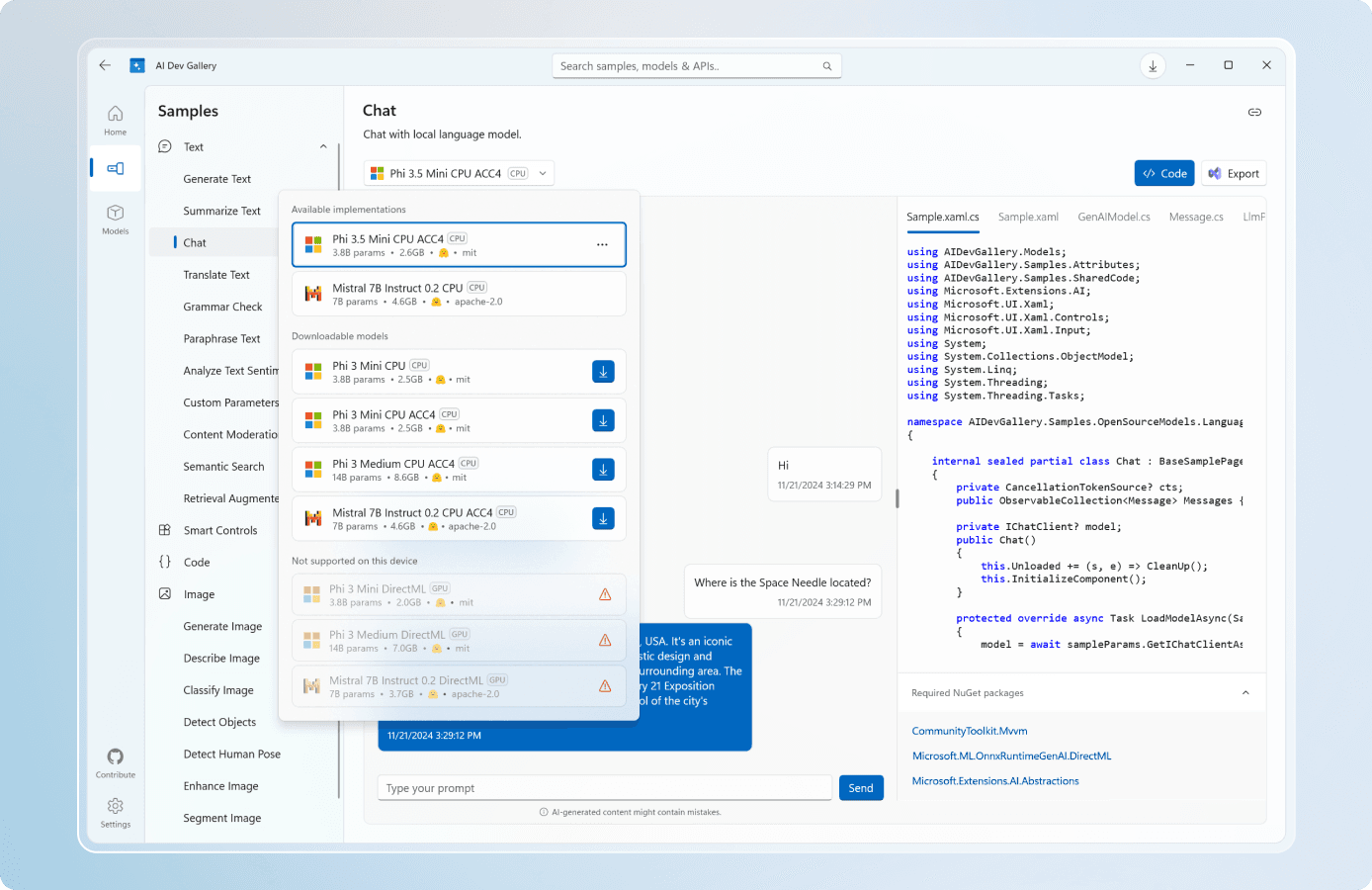The width and height of the screenshot is (1372, 890).
Task: Download Phi 3 Medium CPU ACC4 model
Action: pos(603,470)
